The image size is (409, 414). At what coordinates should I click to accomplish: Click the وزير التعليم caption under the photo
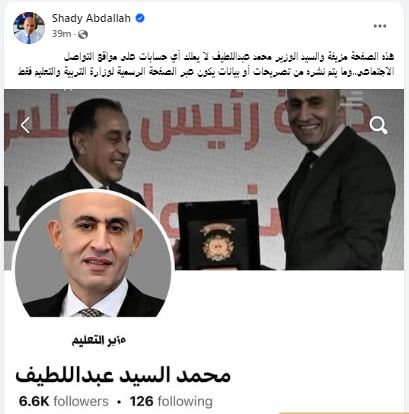[x=99, y=340]
